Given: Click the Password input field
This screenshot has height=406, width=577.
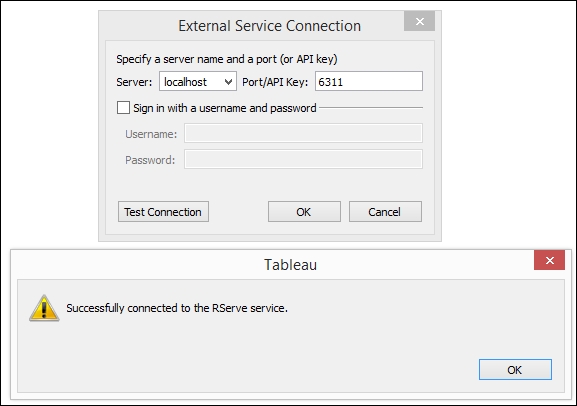Looking at the screenshot, I should tap(303, 159).
